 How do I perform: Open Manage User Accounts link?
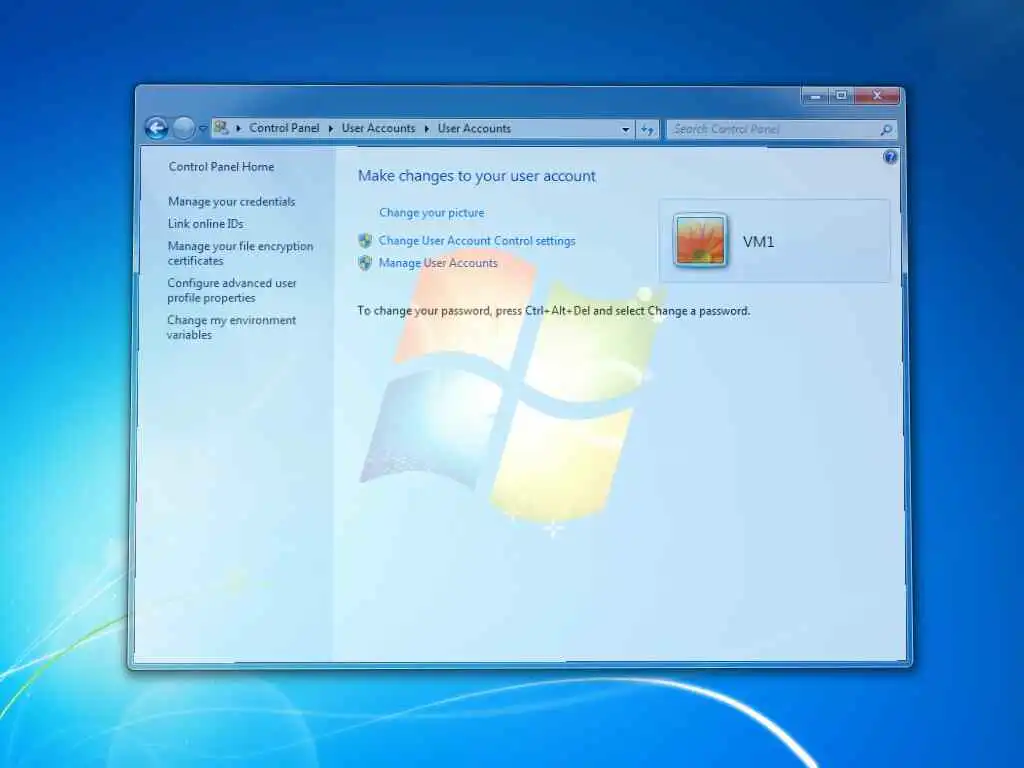438,263
